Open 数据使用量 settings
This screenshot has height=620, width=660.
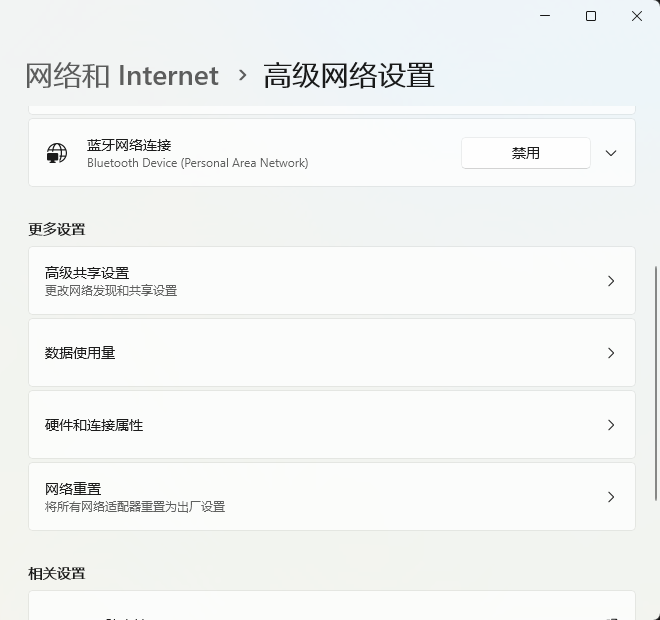[332, 353]
